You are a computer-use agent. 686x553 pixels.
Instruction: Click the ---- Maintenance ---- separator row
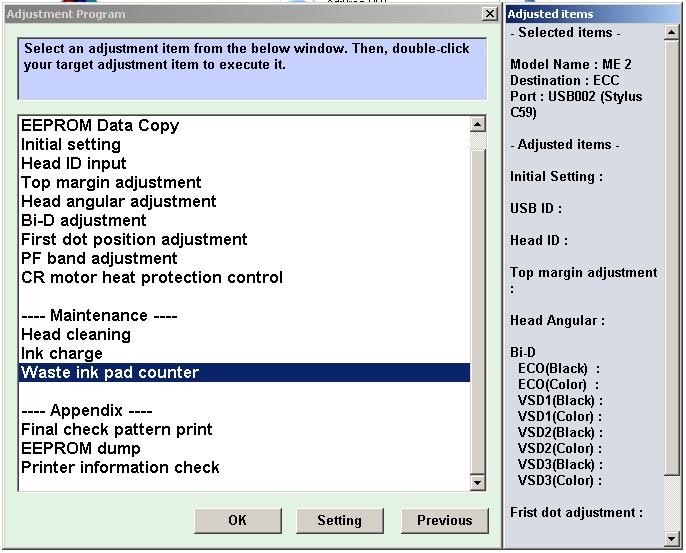coord(244,315)
